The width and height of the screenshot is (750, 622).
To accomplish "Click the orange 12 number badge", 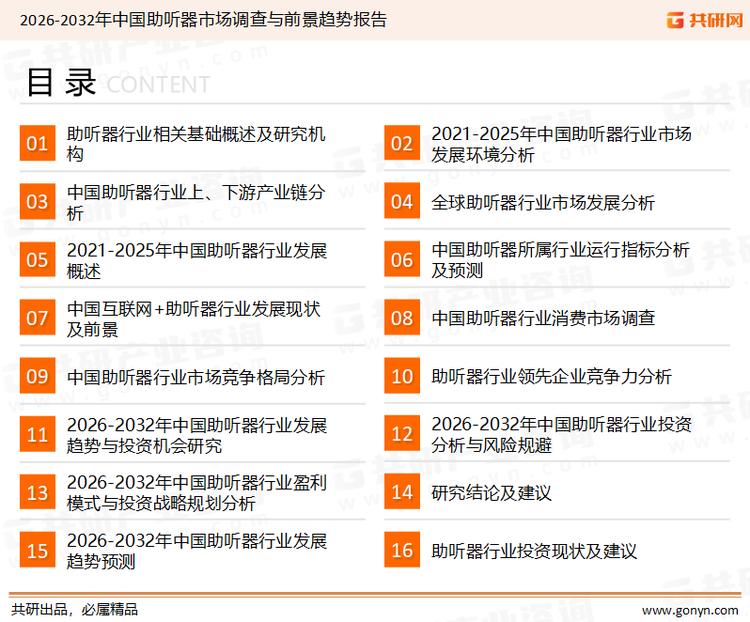I will 402,434.
